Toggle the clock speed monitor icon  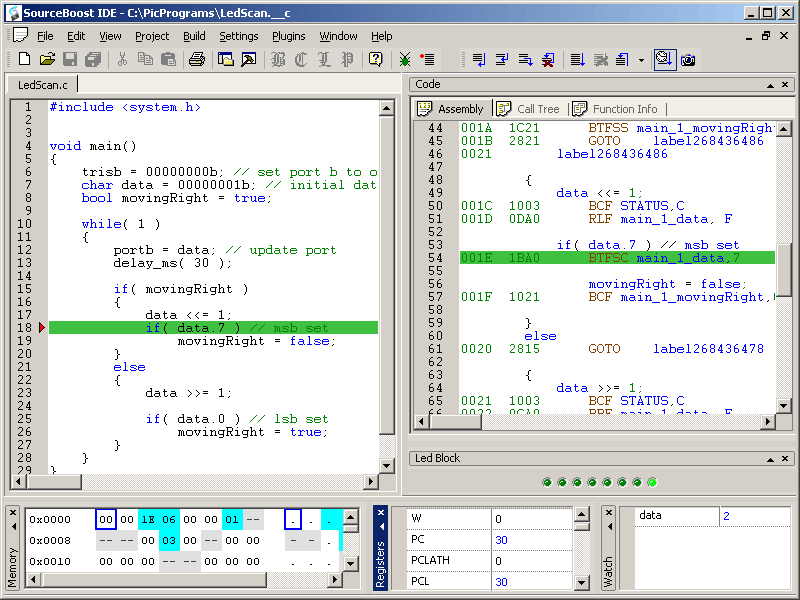click(x=665, y=60)
